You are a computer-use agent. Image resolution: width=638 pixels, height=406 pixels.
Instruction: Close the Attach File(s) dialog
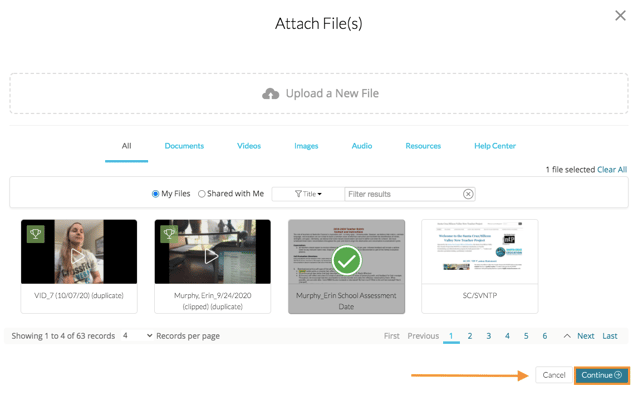tap(620, 16)
